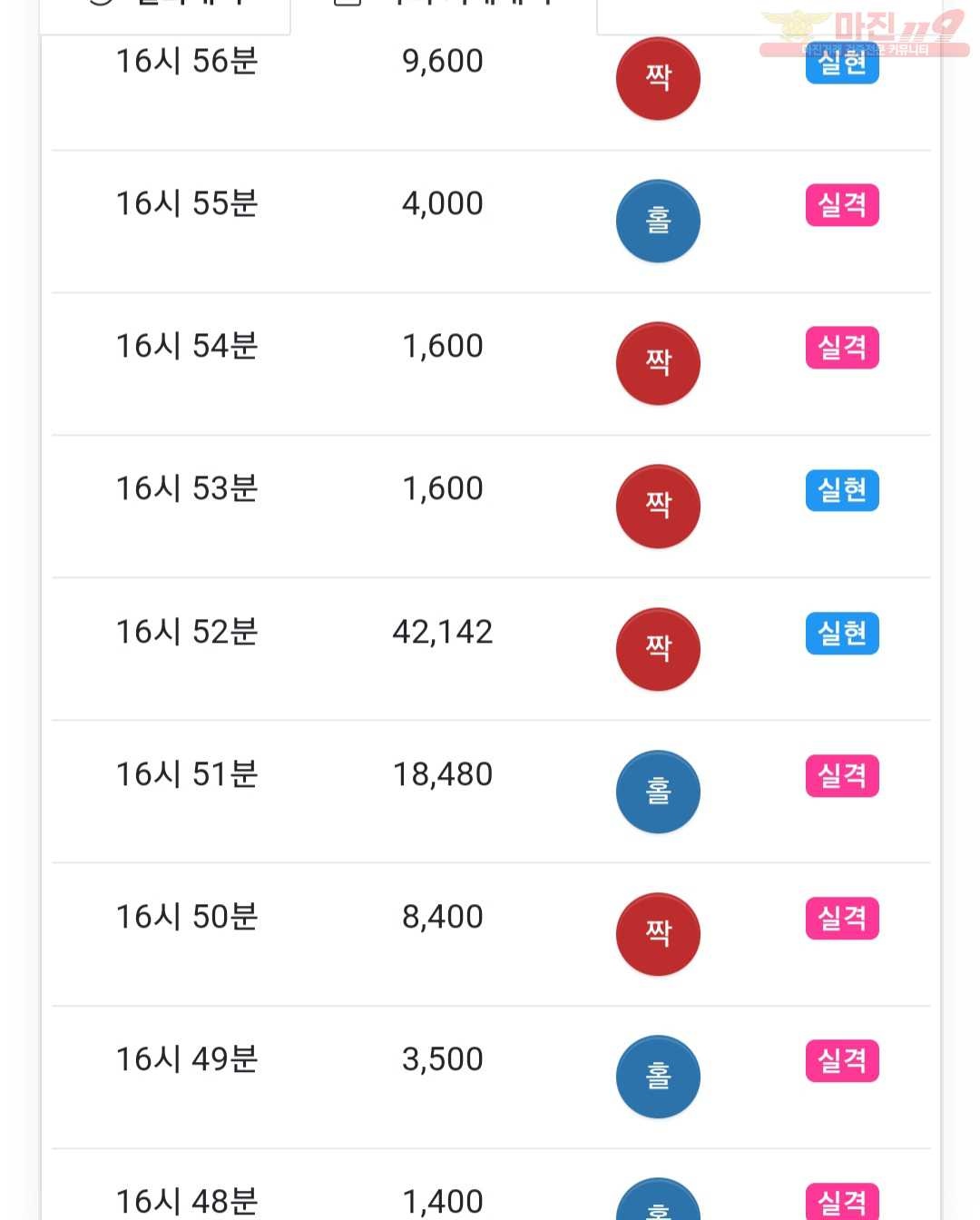Switch to the middle tab at top
980x1220 pixels.
tap(444, 14)
